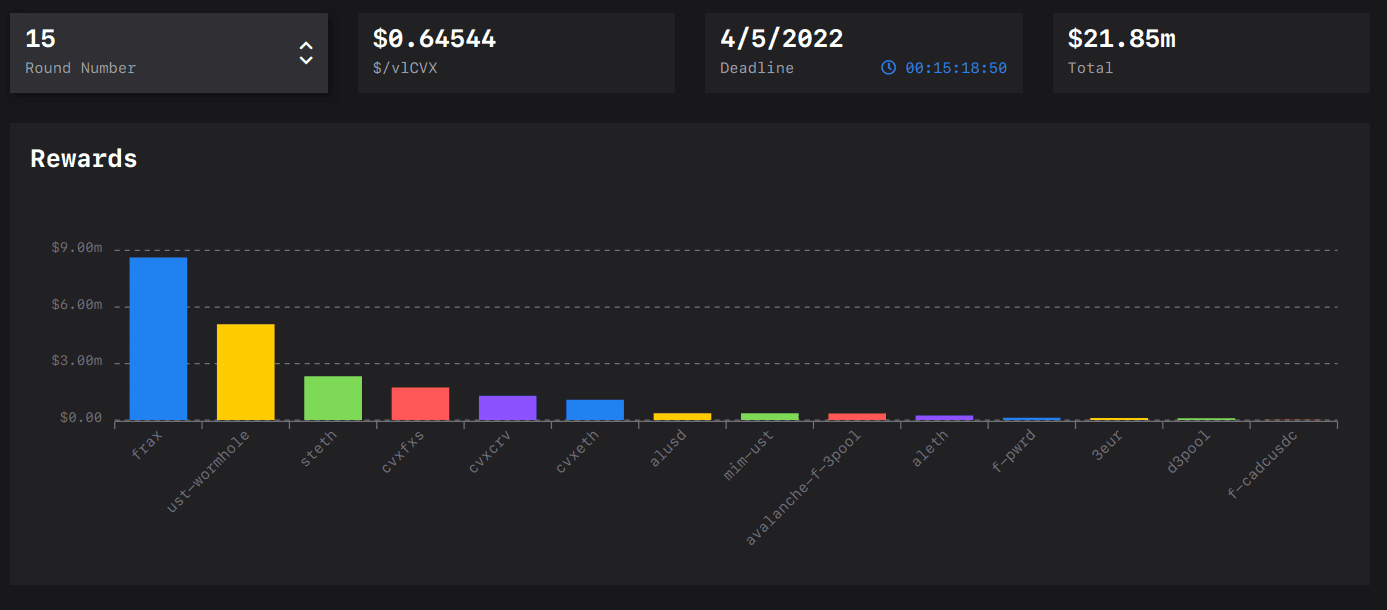Click the Rewards chart heading

click(84, 159)
